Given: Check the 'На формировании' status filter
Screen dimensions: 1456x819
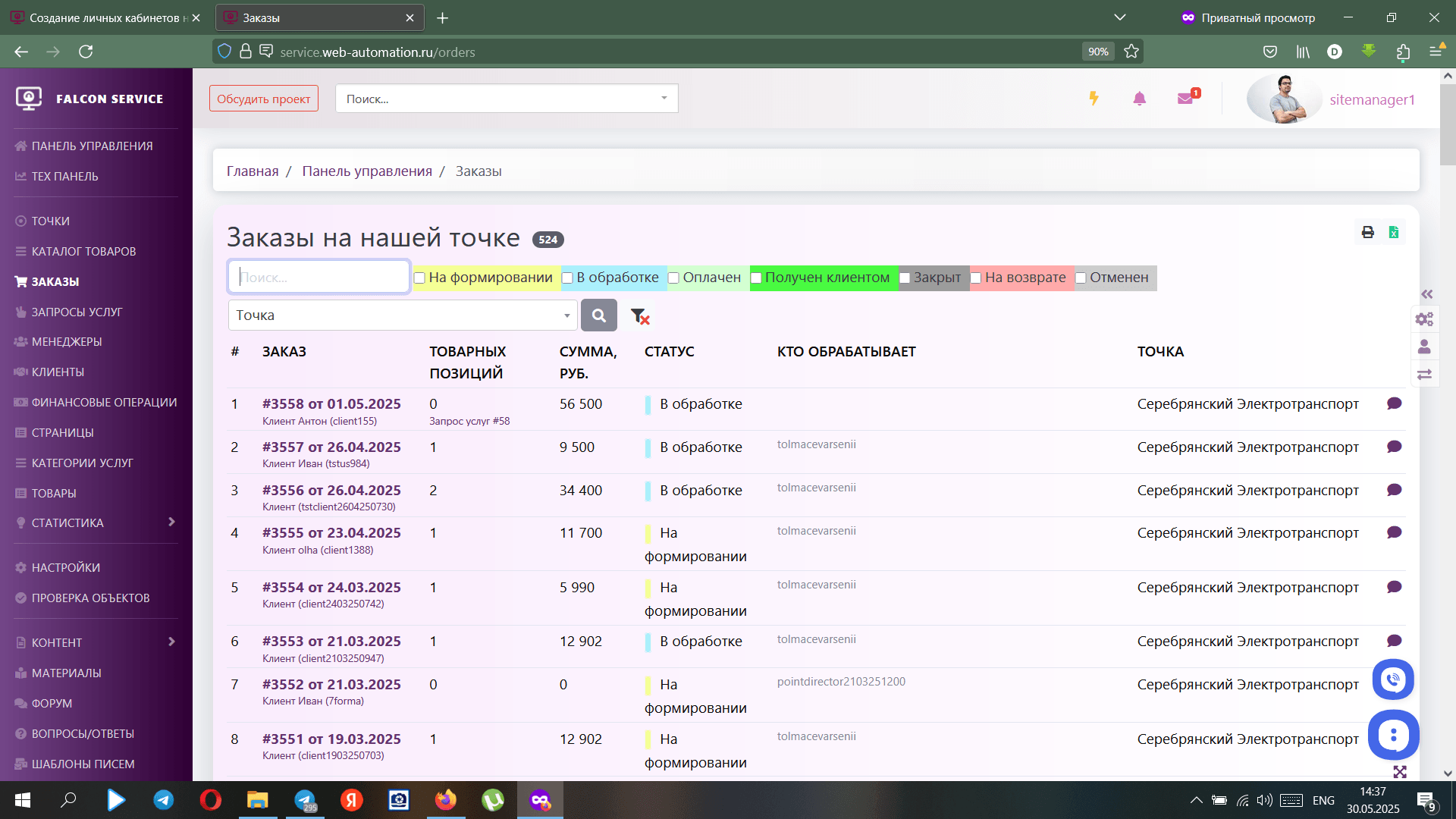Looking at the screenshot, I should [419, 278].
